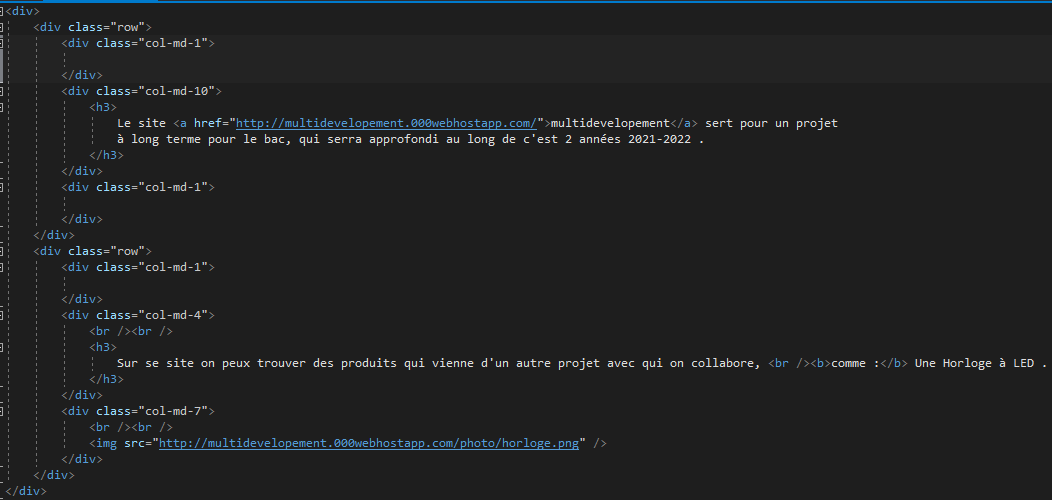Collapse the second h3 block fold marker
Screen dimensions: 1052x500
(x=1, y=347)
